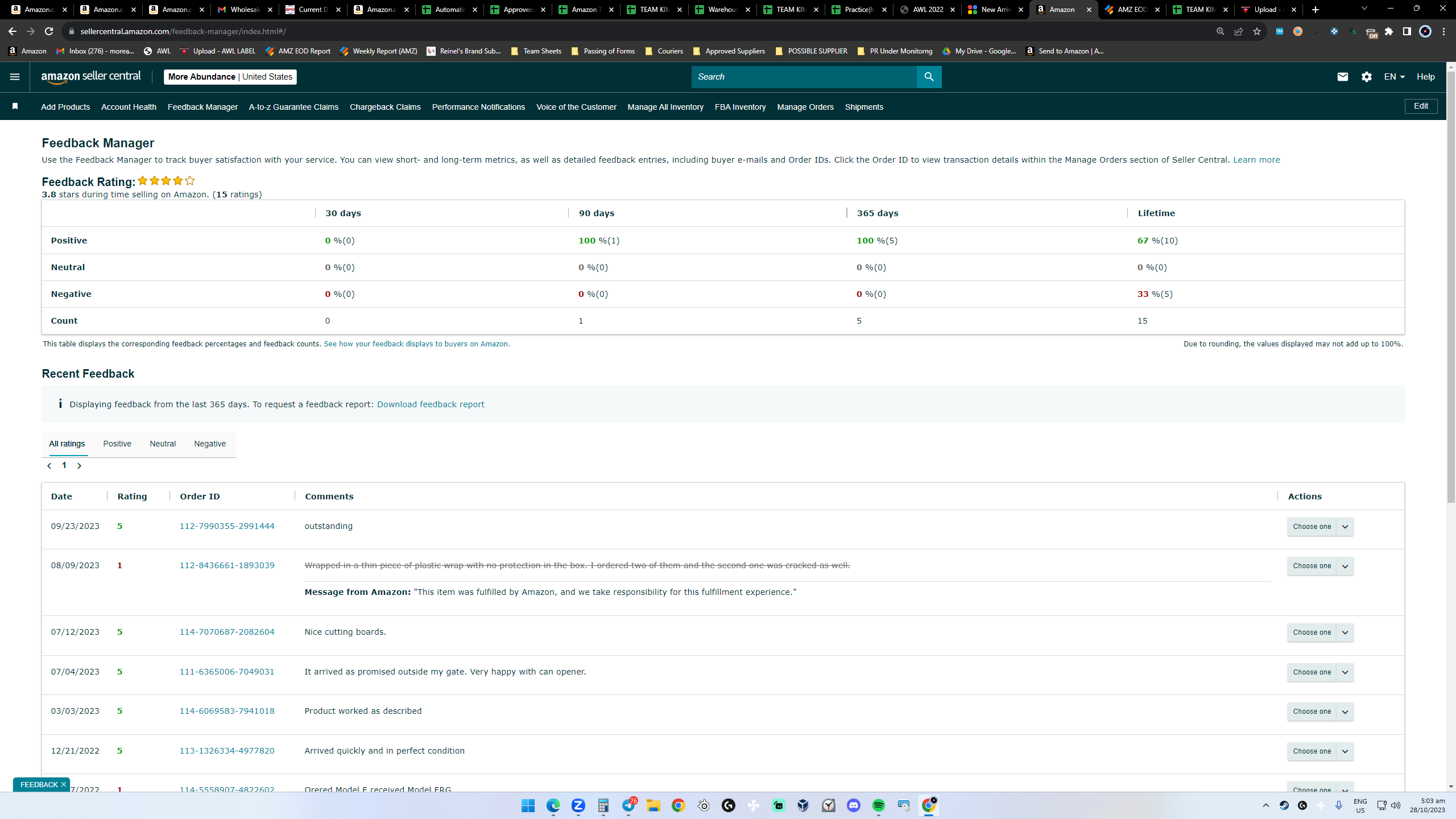Go to Shipments in nav bar
The width and height of the screenshot is (1456, 819).
864,107
